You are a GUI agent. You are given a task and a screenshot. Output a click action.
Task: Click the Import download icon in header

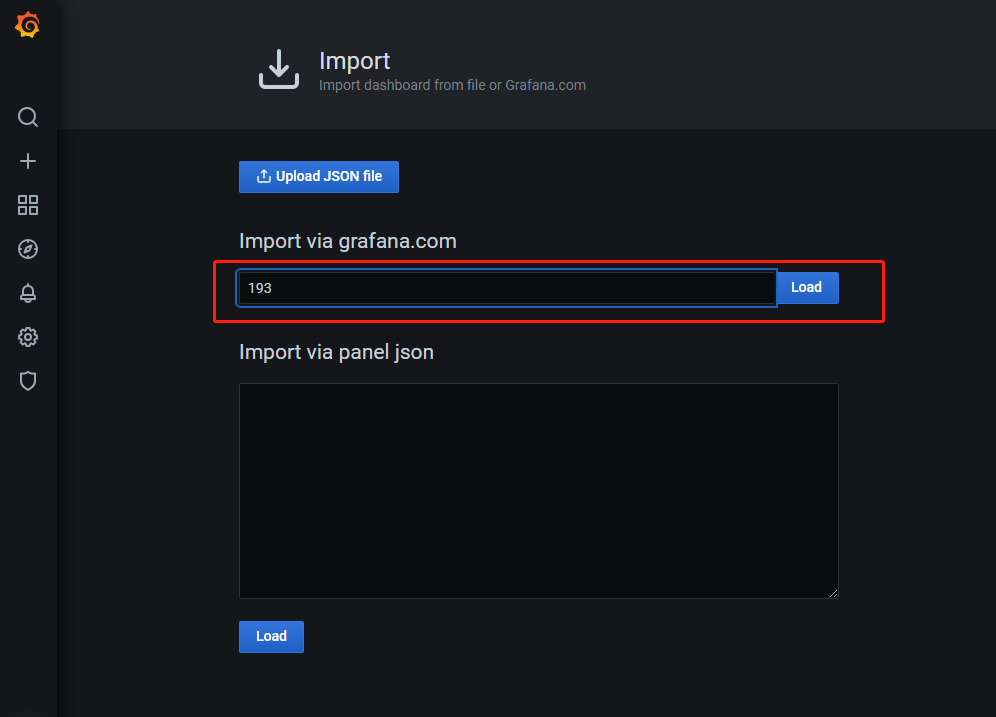(279, 69)
